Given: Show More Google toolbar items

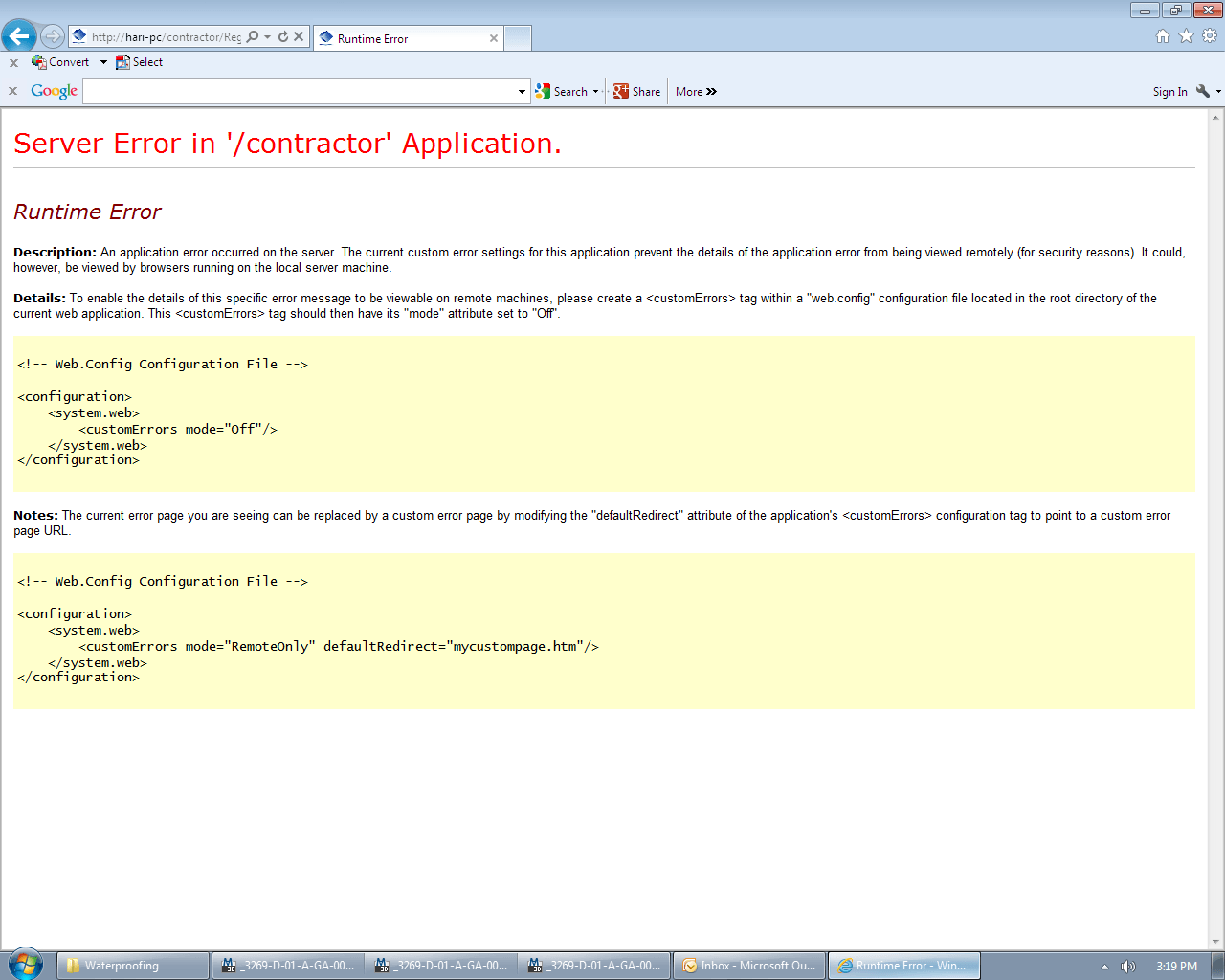Looking at the screenshot, I should tap(696, 92).
